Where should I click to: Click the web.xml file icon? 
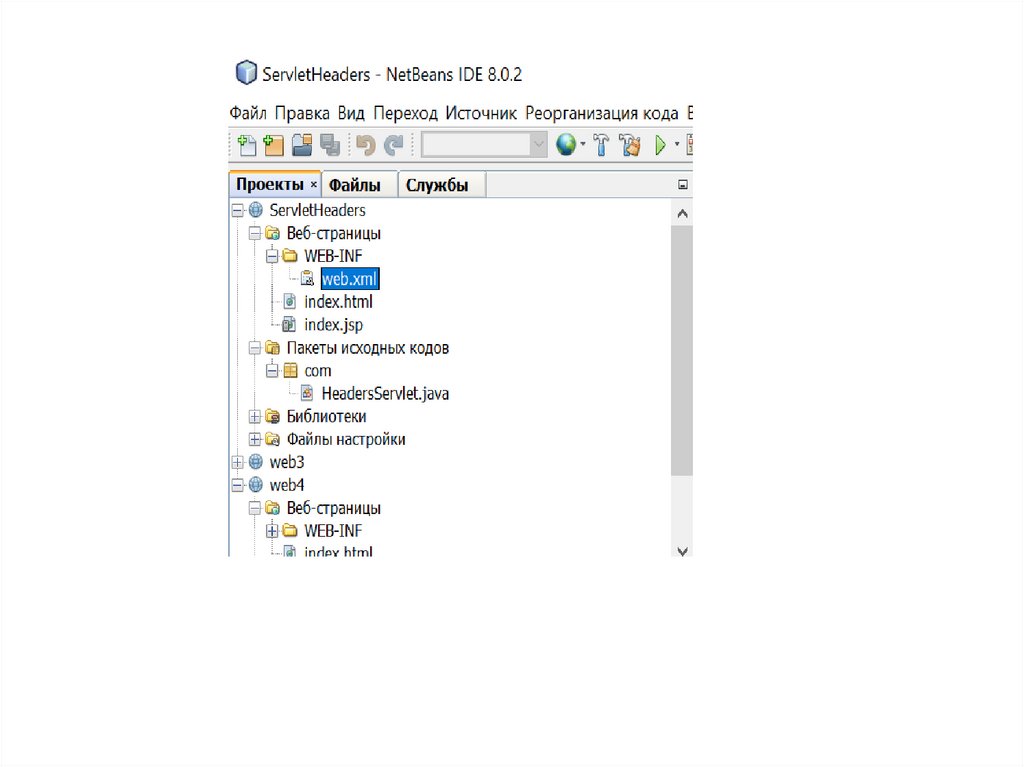pos(307,279)
